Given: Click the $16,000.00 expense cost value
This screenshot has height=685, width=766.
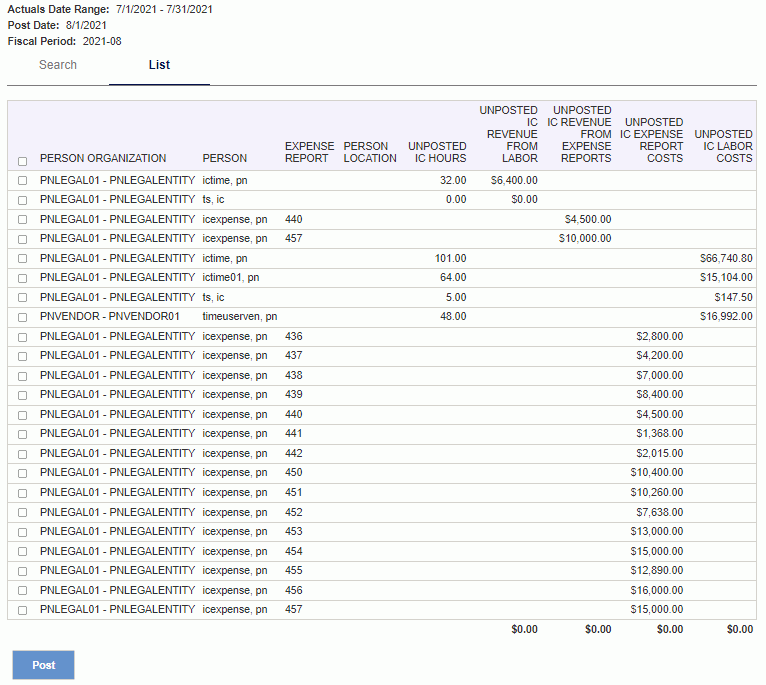Looking at the screenshot, I should pos(657,591).
